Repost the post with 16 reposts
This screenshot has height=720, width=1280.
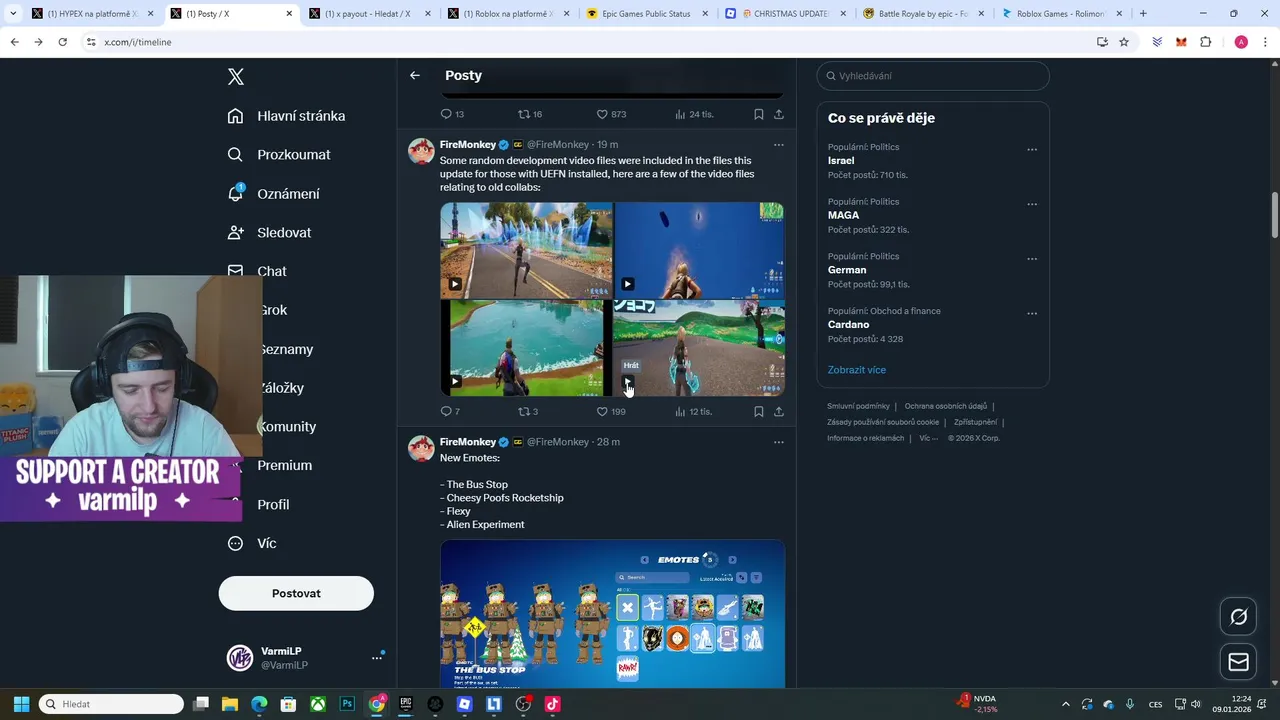coord(530,114)
